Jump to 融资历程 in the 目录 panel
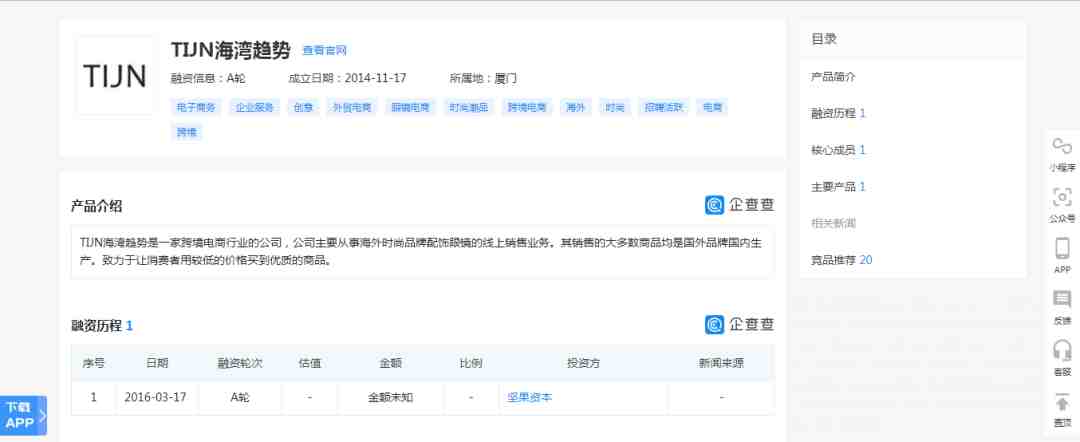This screenshot has height=442, width=1080. [x=838, y=113]
